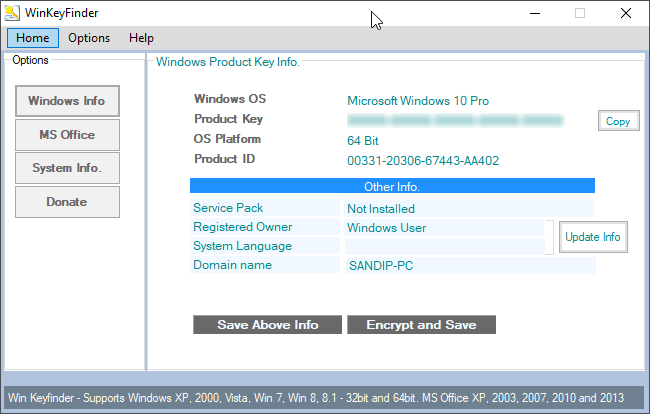Screen dimensions: 650x414
Task: Click Save Above Info button
Action: (x=267, y=324)
